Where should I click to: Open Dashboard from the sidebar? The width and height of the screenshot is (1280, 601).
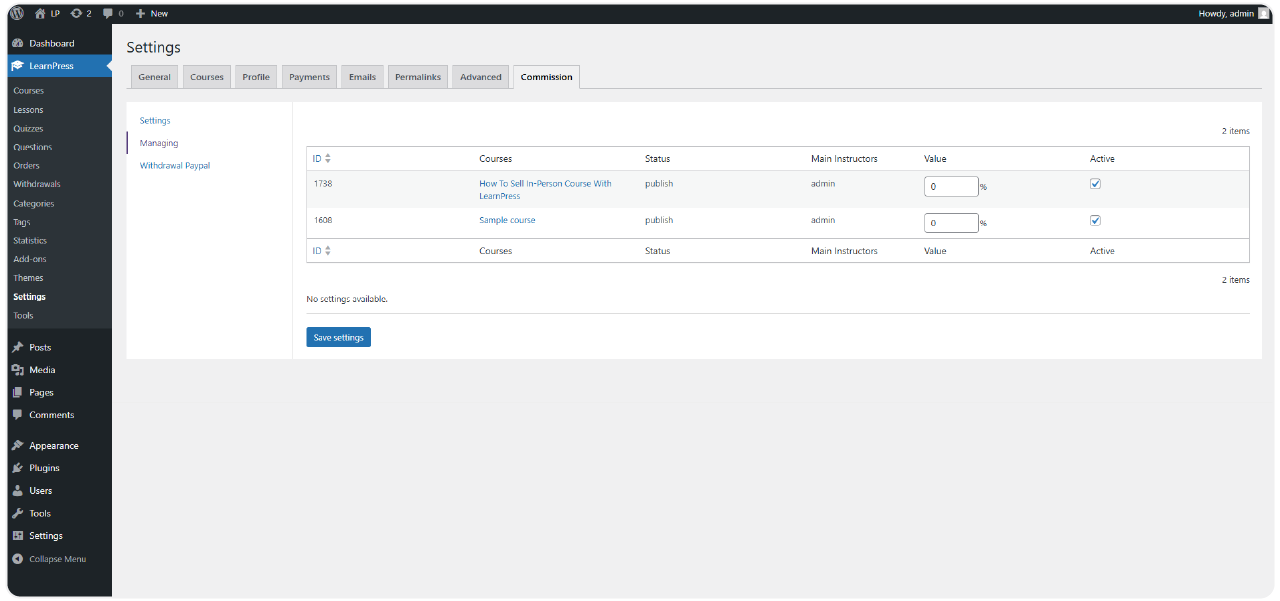click(51, 43)
